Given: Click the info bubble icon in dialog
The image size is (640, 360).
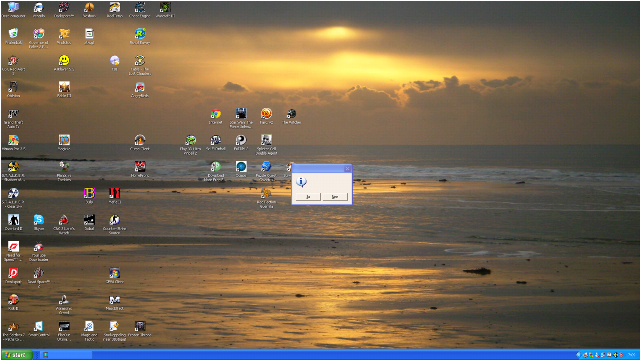Looking at the screenshot, I should (x=301, y=182).
